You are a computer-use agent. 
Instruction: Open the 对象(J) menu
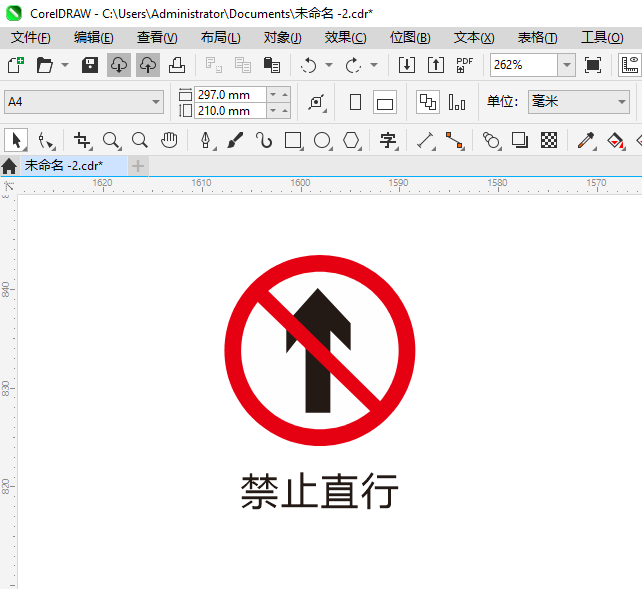click(x=283, y=38)
